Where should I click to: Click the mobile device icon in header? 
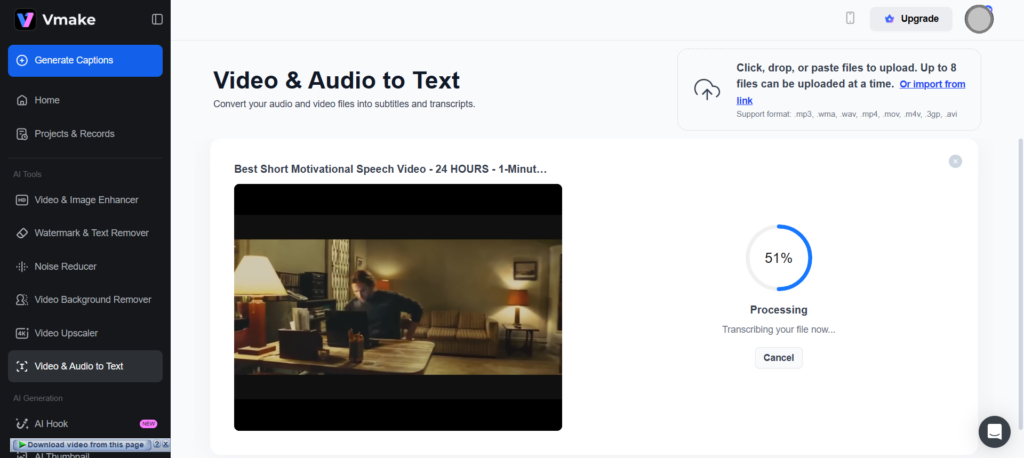point(850,18)
